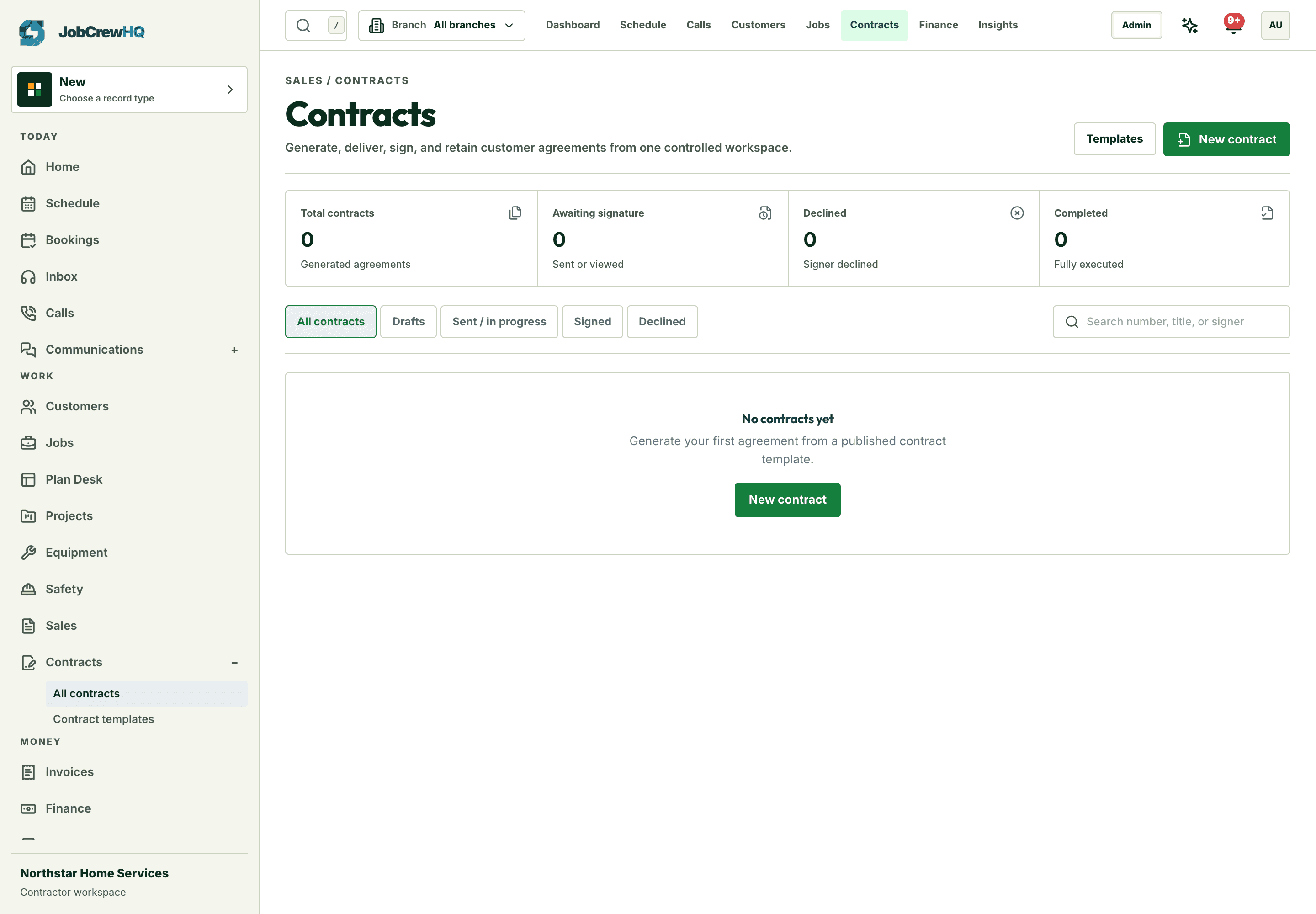Image resolution: width=1316 pixels, height=914 pixels.
Task: Click the Invoices receipt icon
Action: [x=28, y=772]
